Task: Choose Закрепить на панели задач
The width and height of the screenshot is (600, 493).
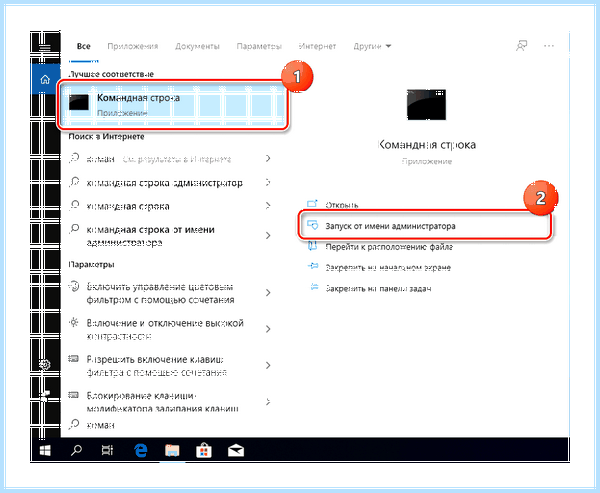Action: [378, 288]
